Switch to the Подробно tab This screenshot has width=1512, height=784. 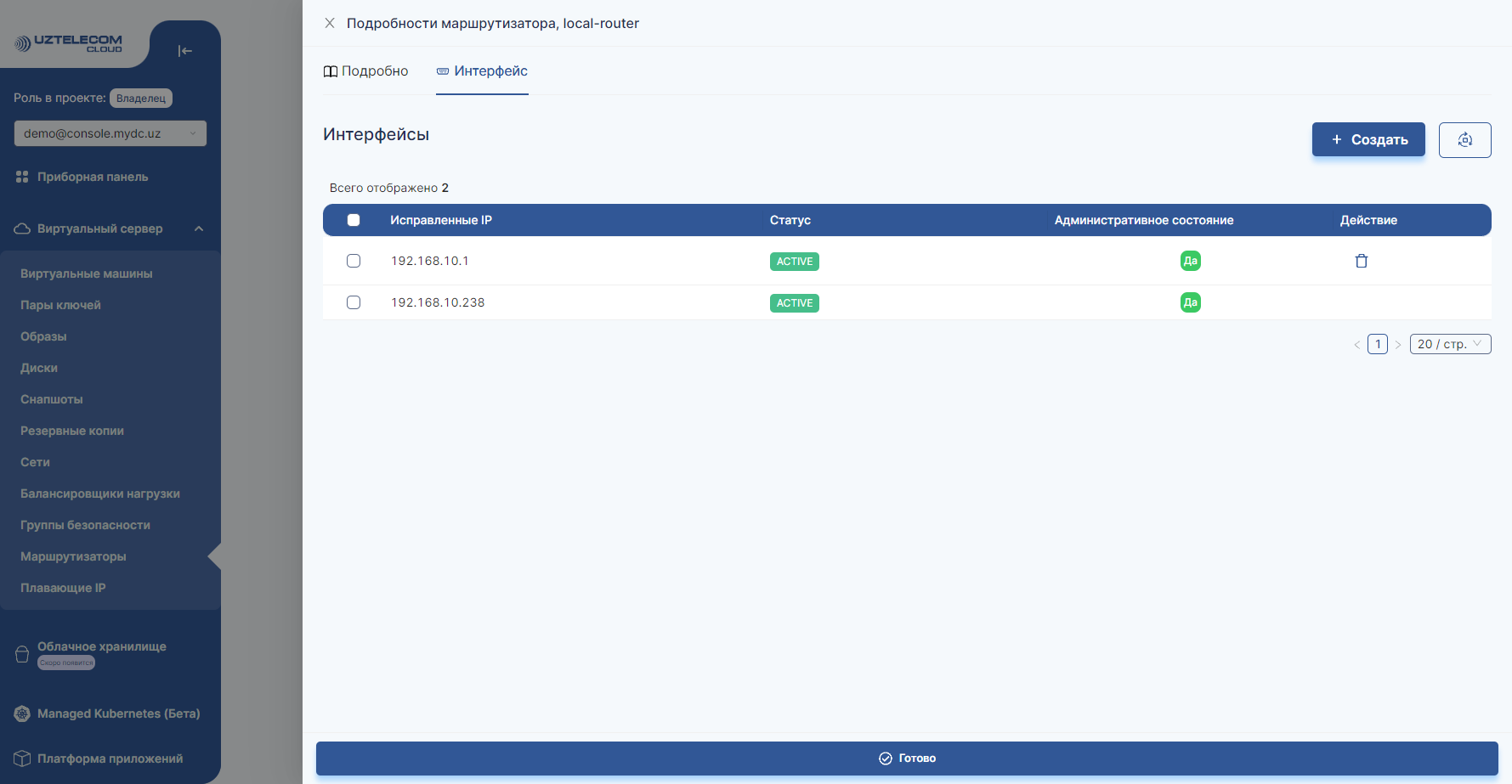click(x=367, y=71)
